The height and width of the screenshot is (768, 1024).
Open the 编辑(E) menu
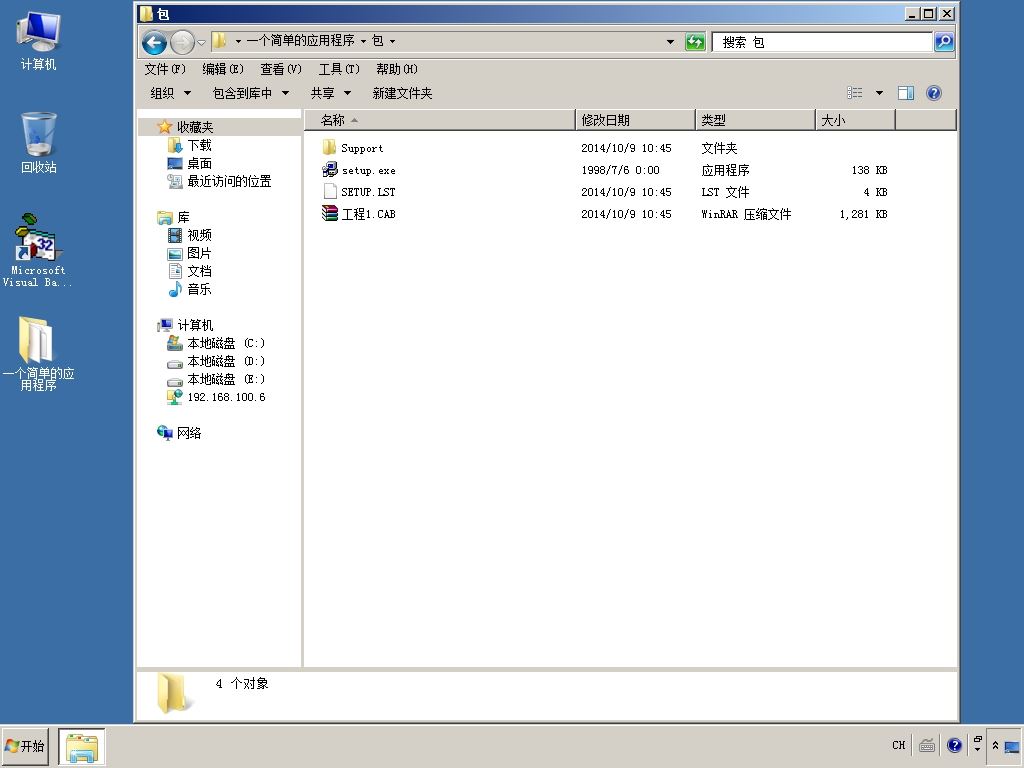point(223,69)
